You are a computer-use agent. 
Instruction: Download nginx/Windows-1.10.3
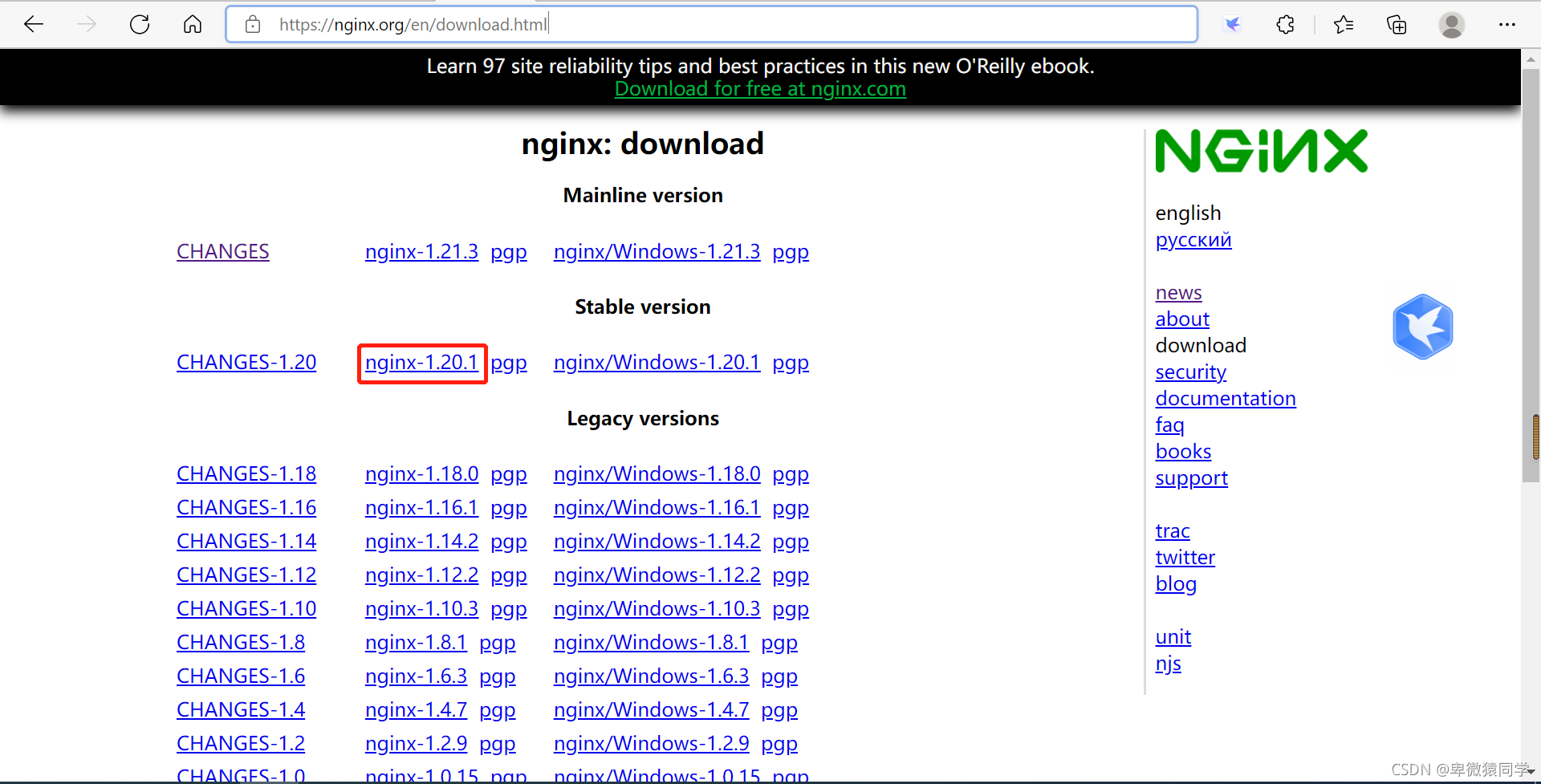(x=657, y=609)
